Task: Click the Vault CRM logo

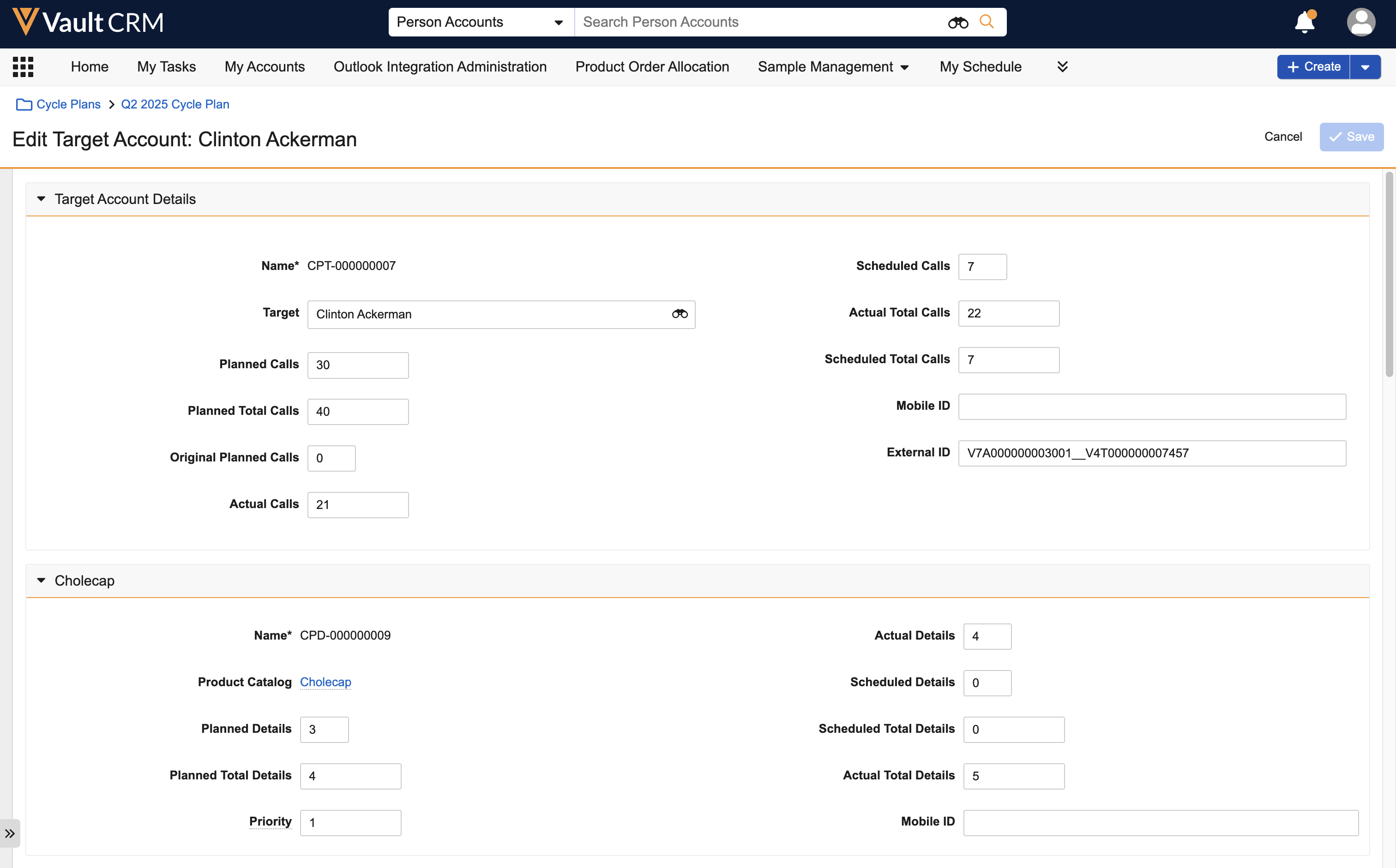Action: pos(88,22)
